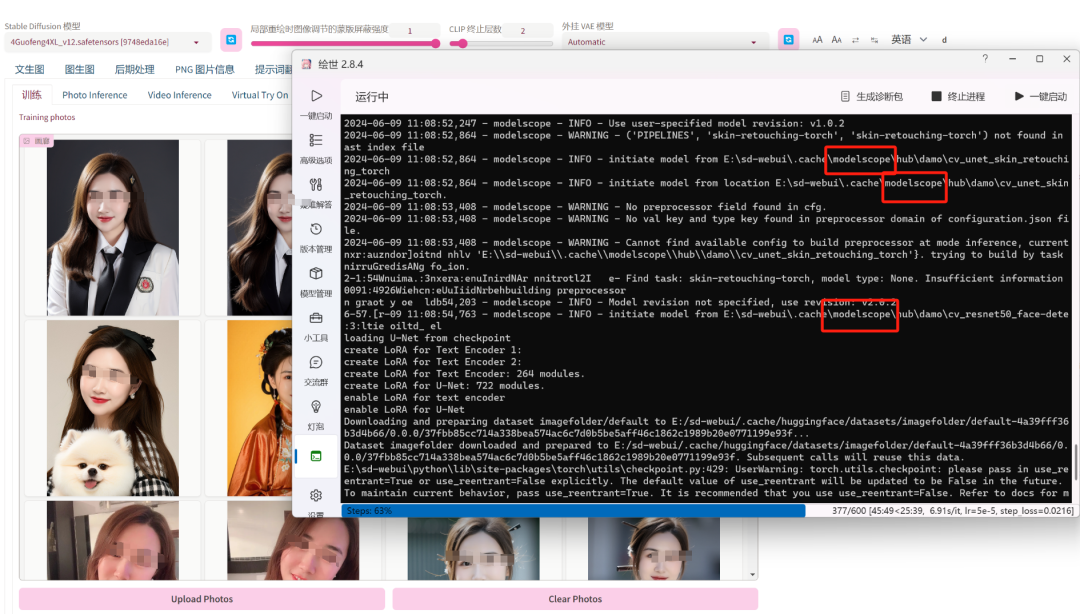Click 'loading U-Net from checkpoint' log line

[427, 338]
